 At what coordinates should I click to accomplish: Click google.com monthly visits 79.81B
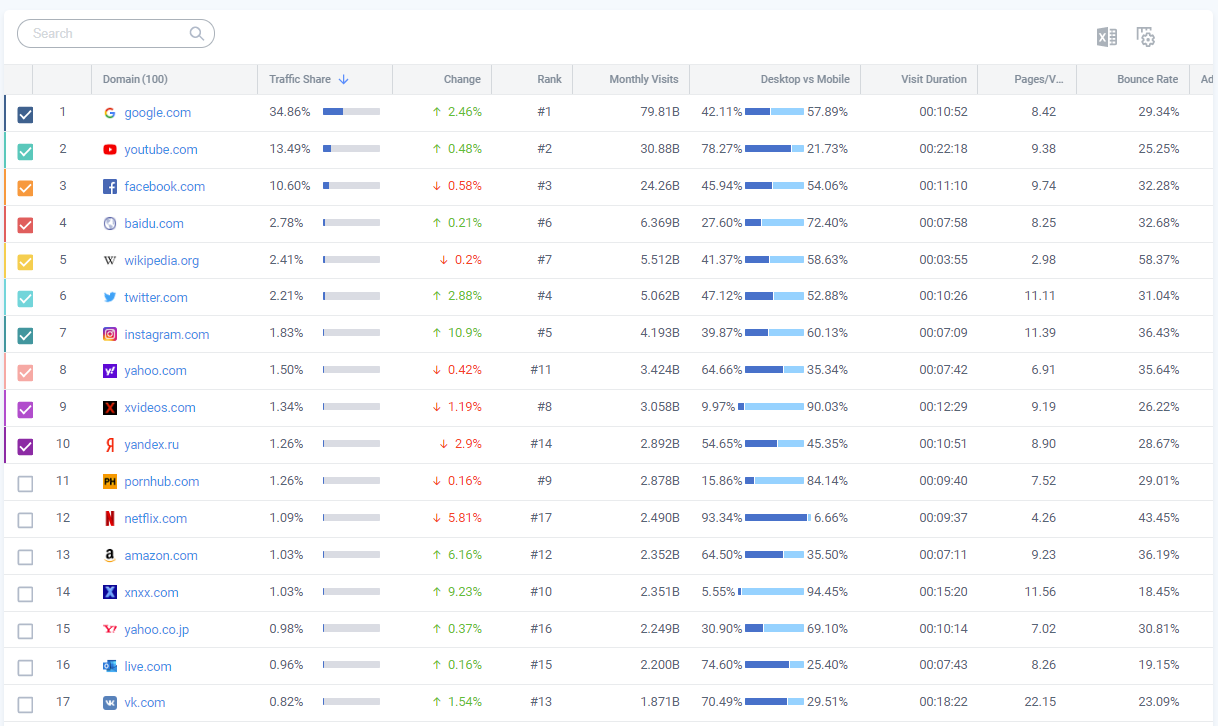660,112
